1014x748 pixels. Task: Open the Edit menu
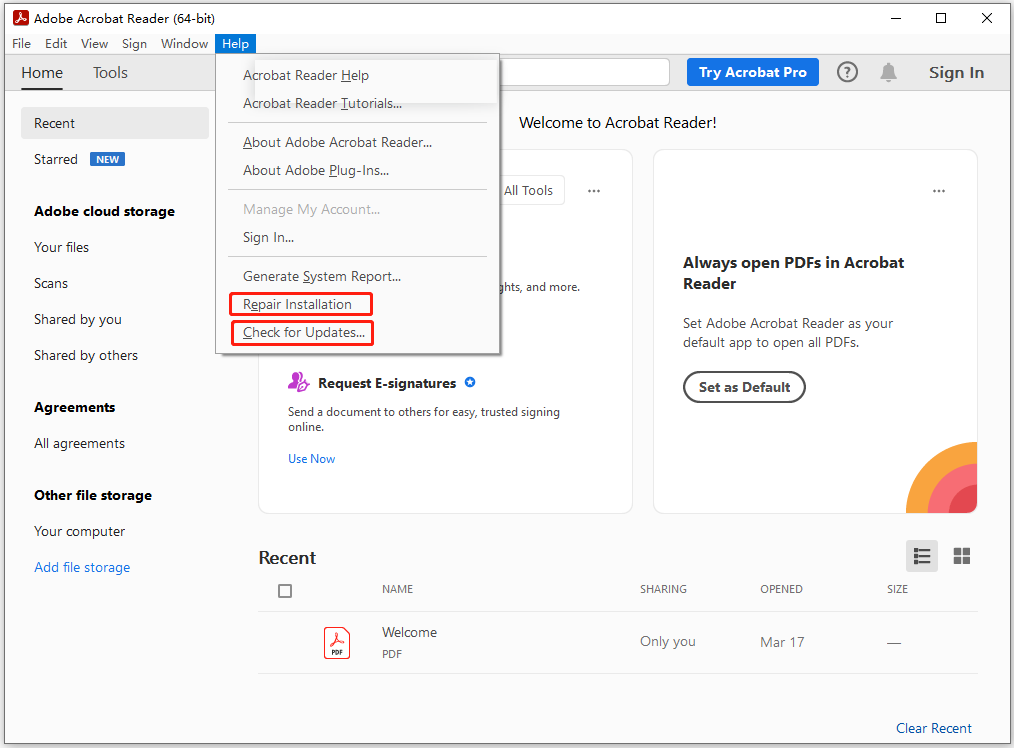tap(56, 43)
